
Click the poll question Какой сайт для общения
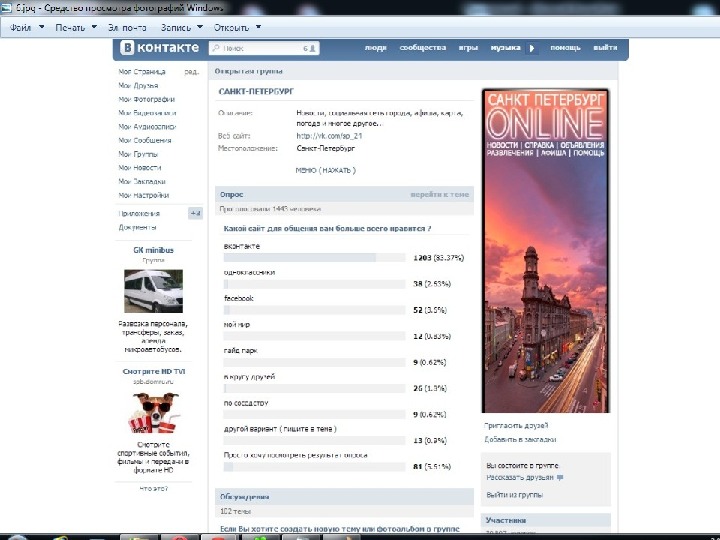point(327,229)
